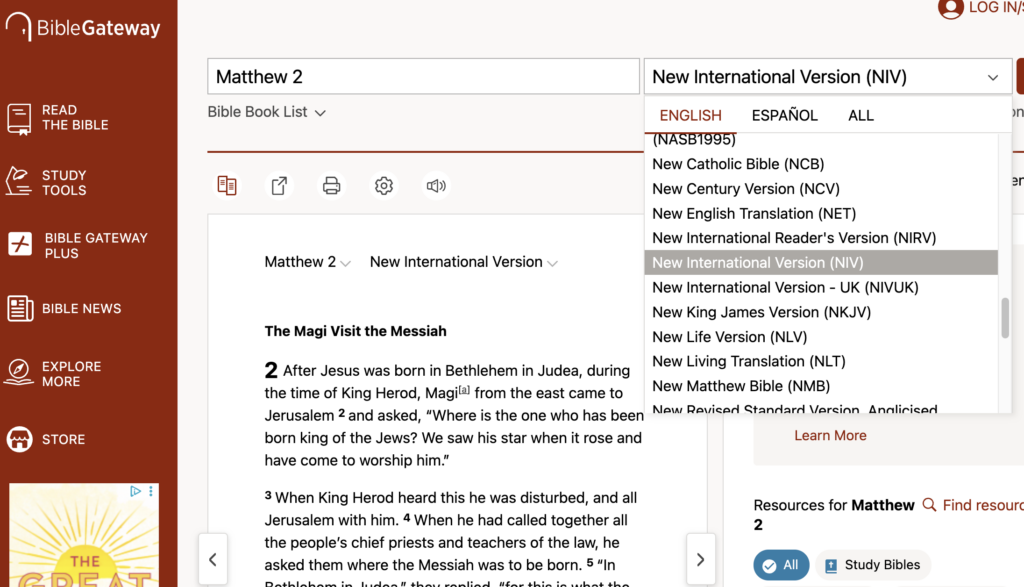
Task: Toggle the Study Bibles filter
Action: point(872,565)
